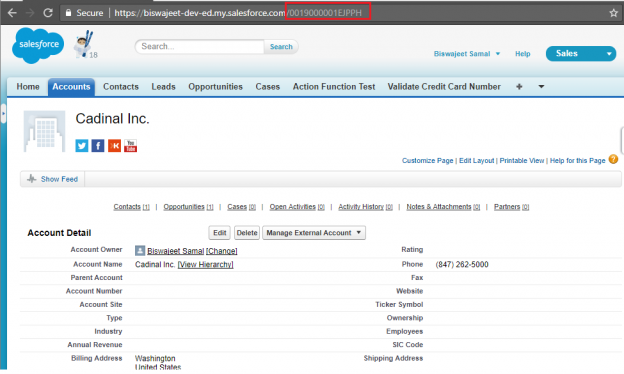The width and height of the screenshot is (624, 374).
Task: Expand the tab overflow arrow
Action: [541, 87]
